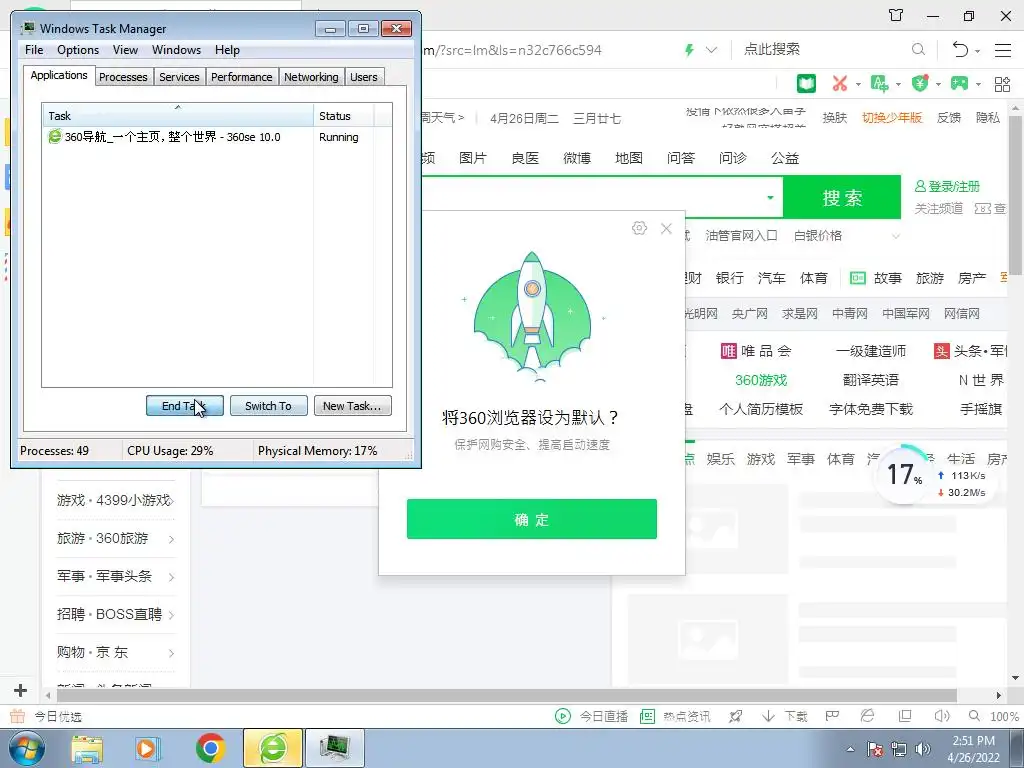Screen dimensions: 1024x768
Task: Switch to the Networking tab
Action: tap(311, 77)
